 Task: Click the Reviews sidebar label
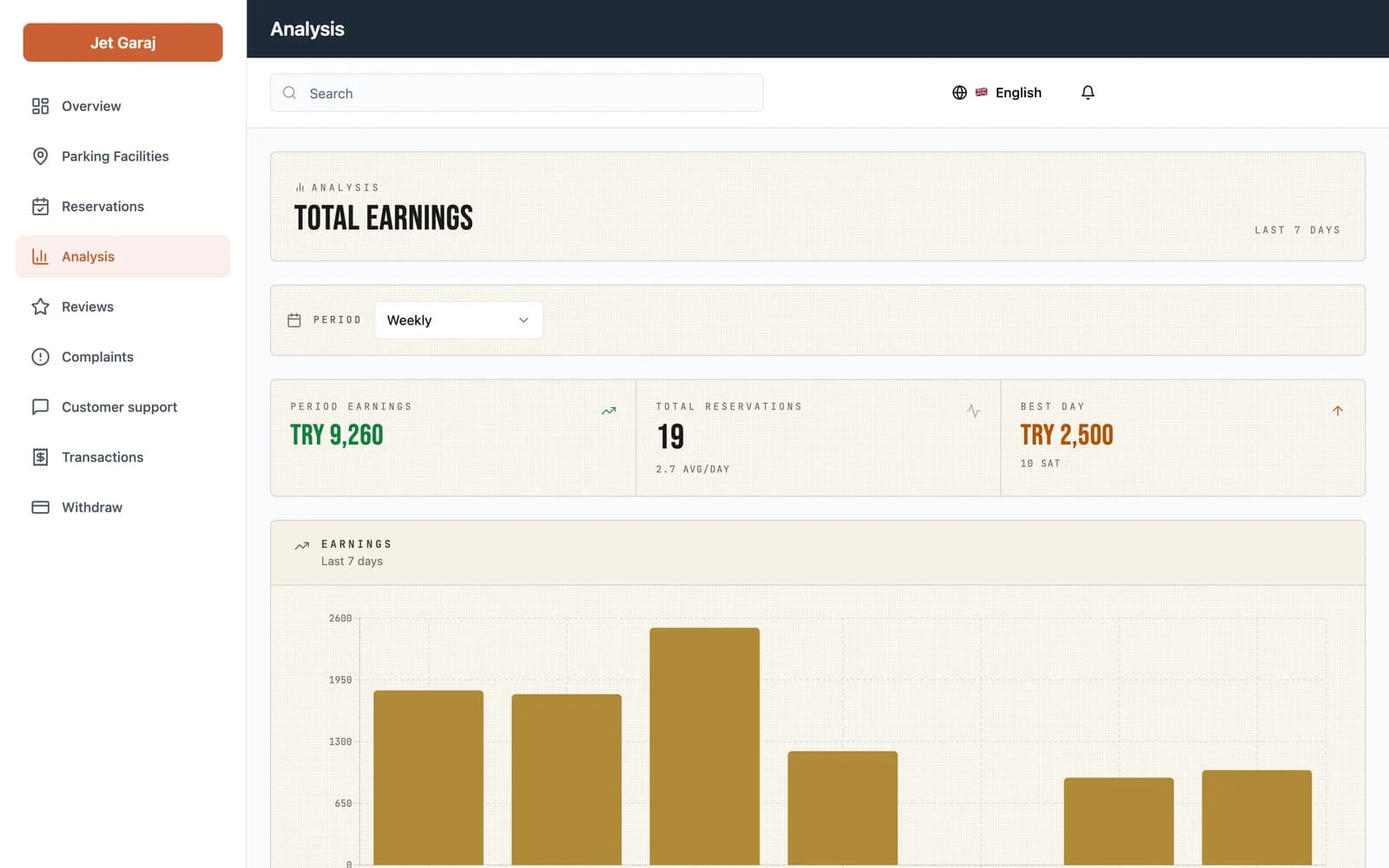(x=88, y=306)
